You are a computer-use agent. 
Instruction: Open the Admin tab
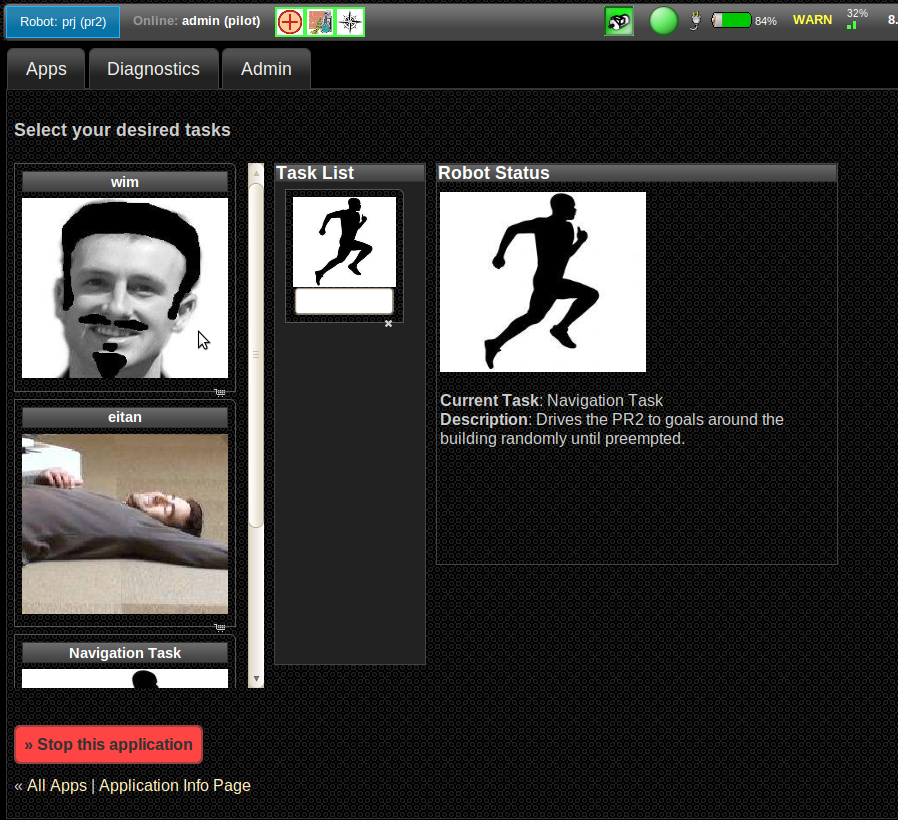pyautogui.click(x=266, y=69)
